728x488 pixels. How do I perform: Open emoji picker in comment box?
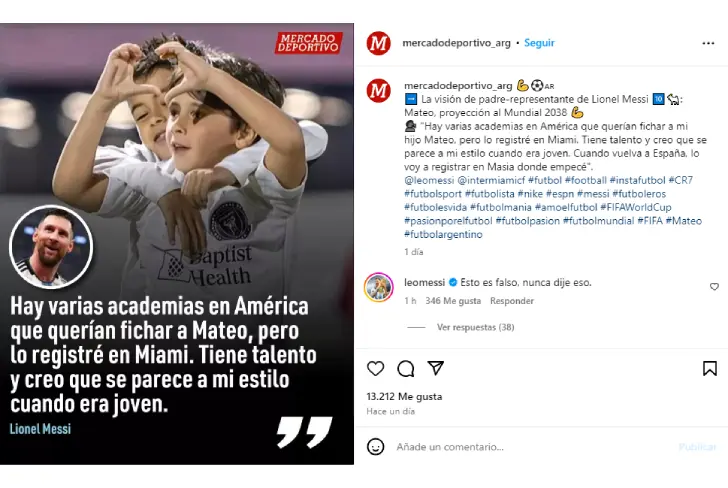375,447
